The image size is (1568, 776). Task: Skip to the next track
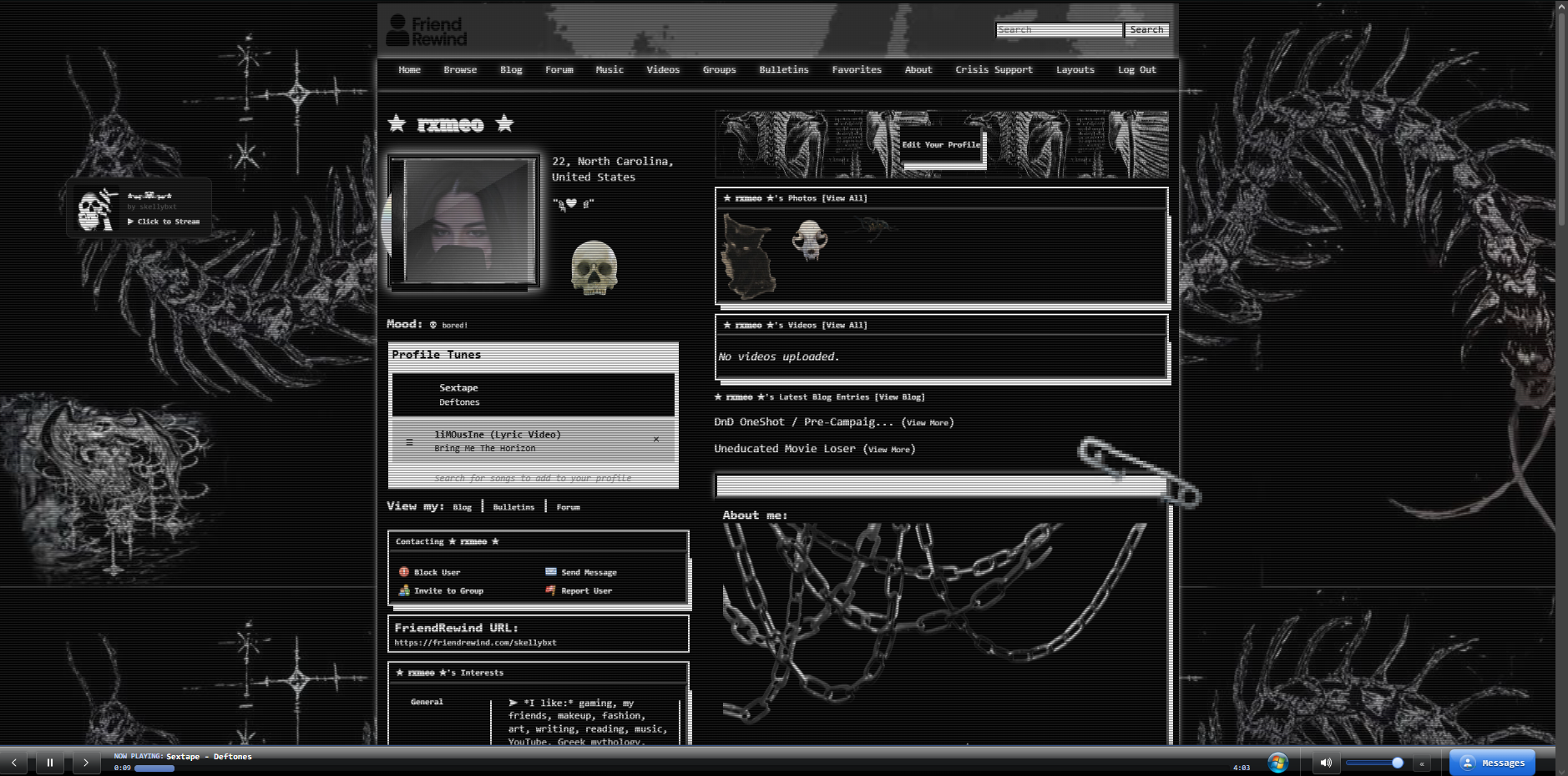pyautogui.click(x=86, y=763)
